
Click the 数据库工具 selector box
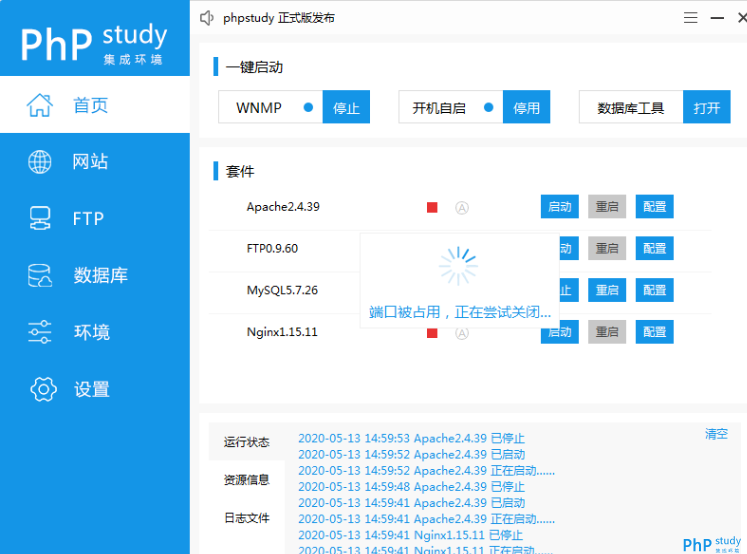pyautogui.click(x=631, y=107)
